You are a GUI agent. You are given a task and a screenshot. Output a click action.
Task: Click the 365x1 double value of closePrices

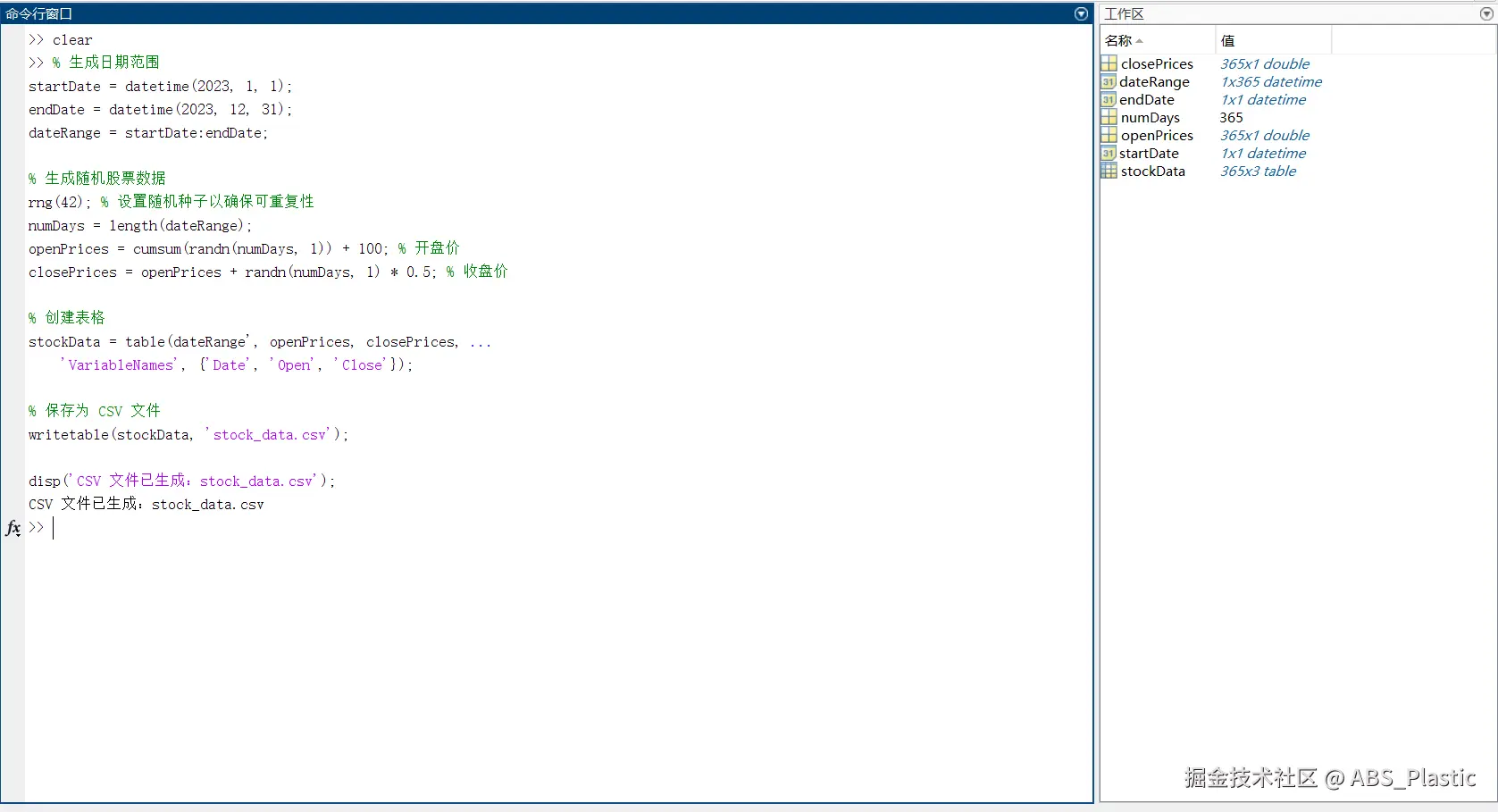click(1265, 63)
